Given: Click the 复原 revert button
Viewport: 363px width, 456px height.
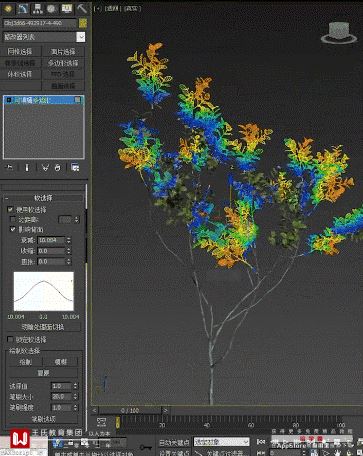Looking at the screenshot, I should tap(43, 373).
